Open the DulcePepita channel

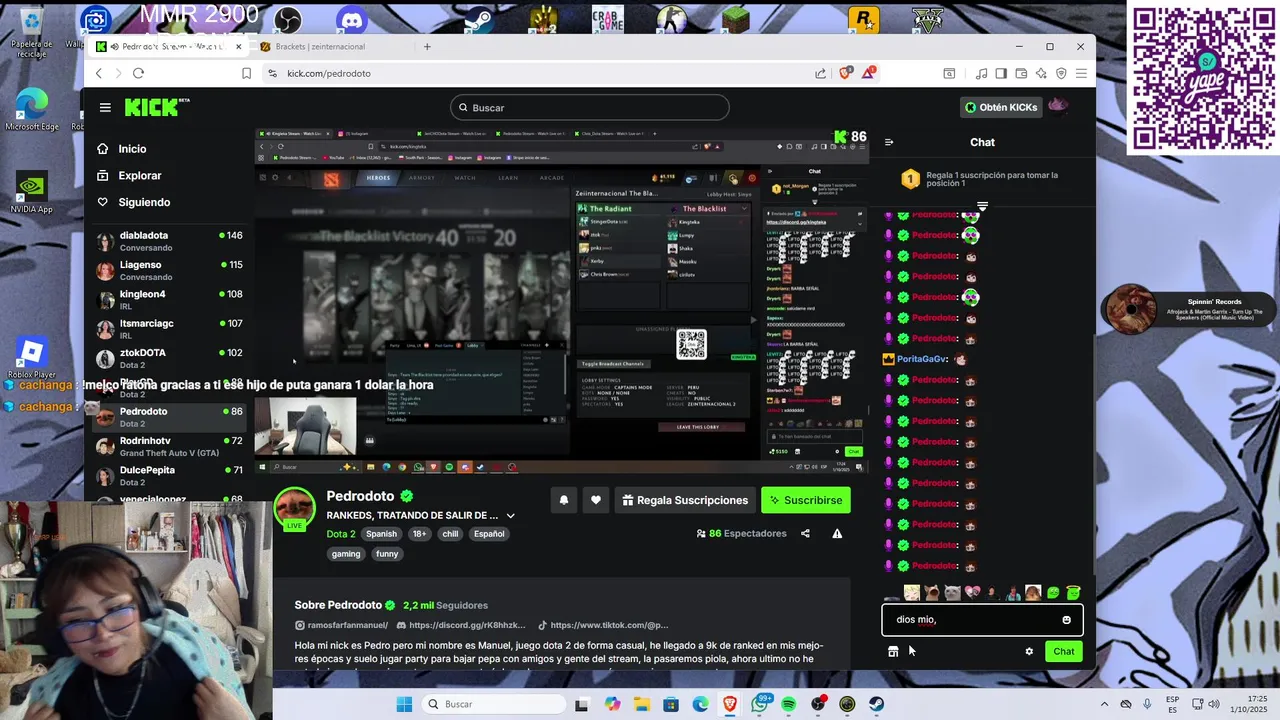(170, 475)
